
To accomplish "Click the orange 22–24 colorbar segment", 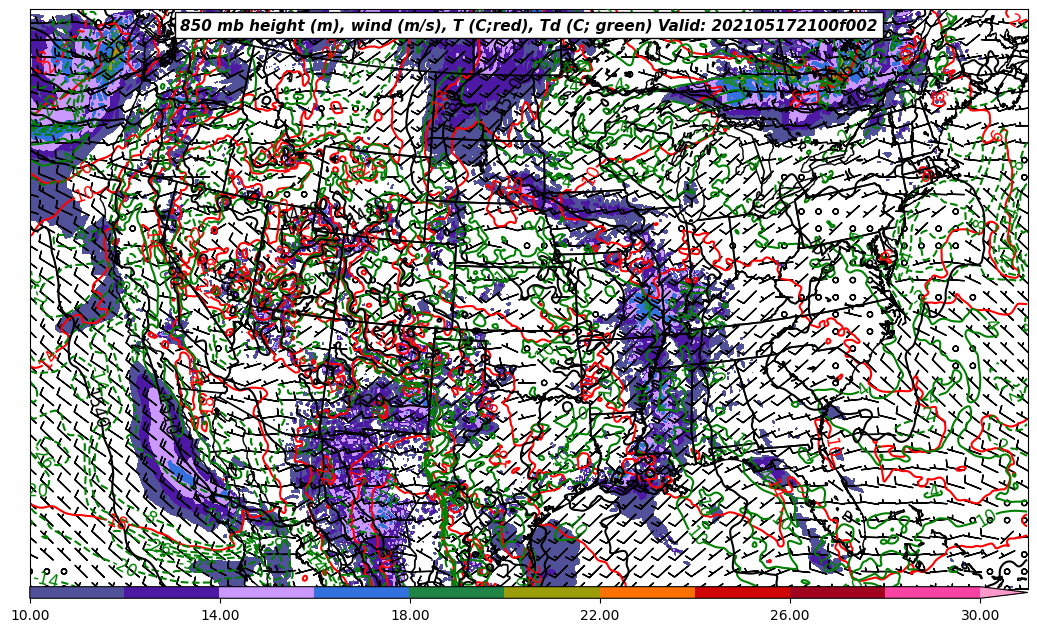I will (647, 593).
